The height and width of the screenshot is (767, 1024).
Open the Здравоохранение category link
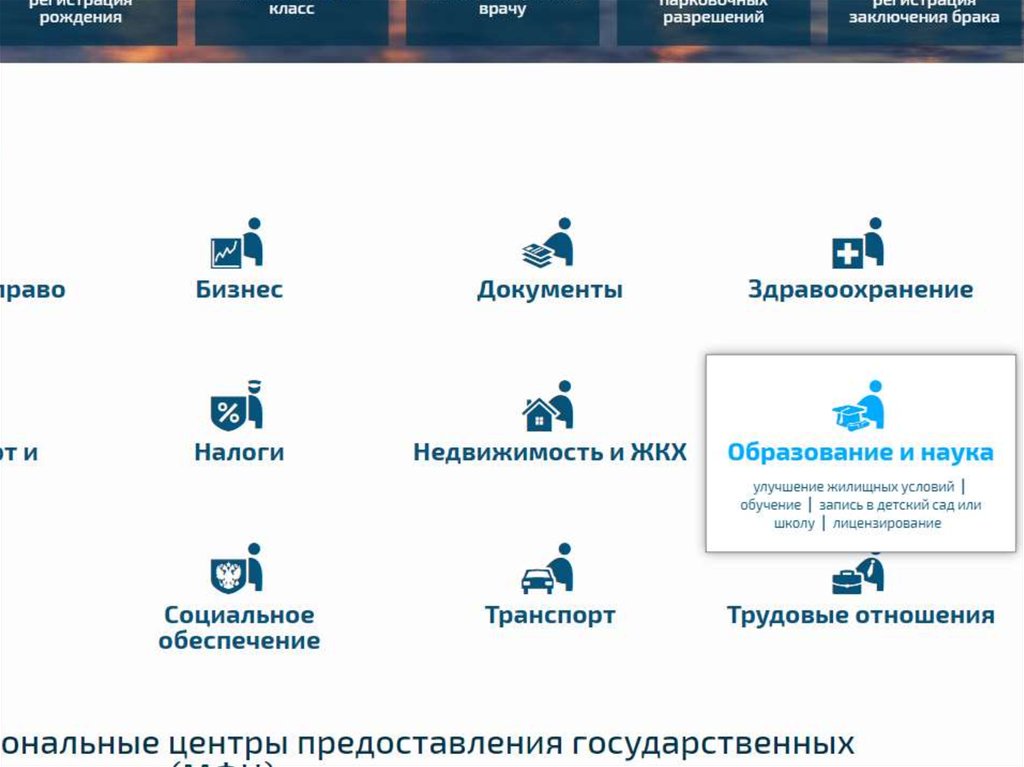coord(861,289)
